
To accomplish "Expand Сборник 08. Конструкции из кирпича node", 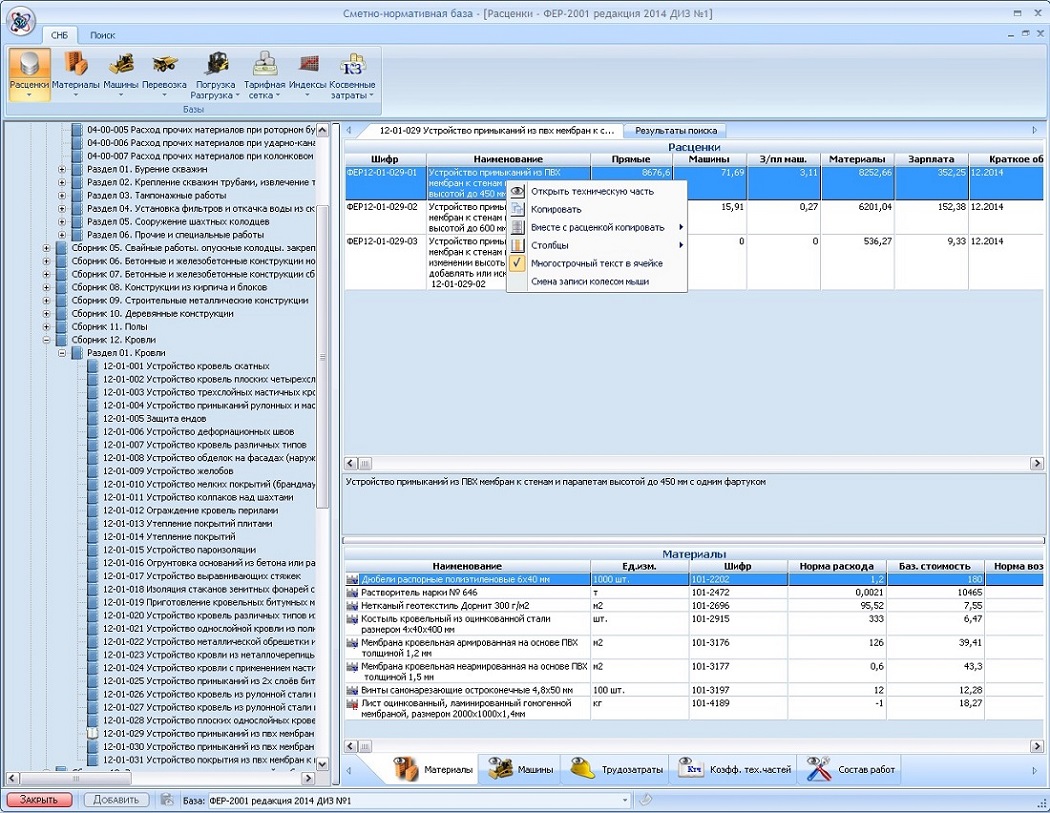I will (x=46, y=287).
